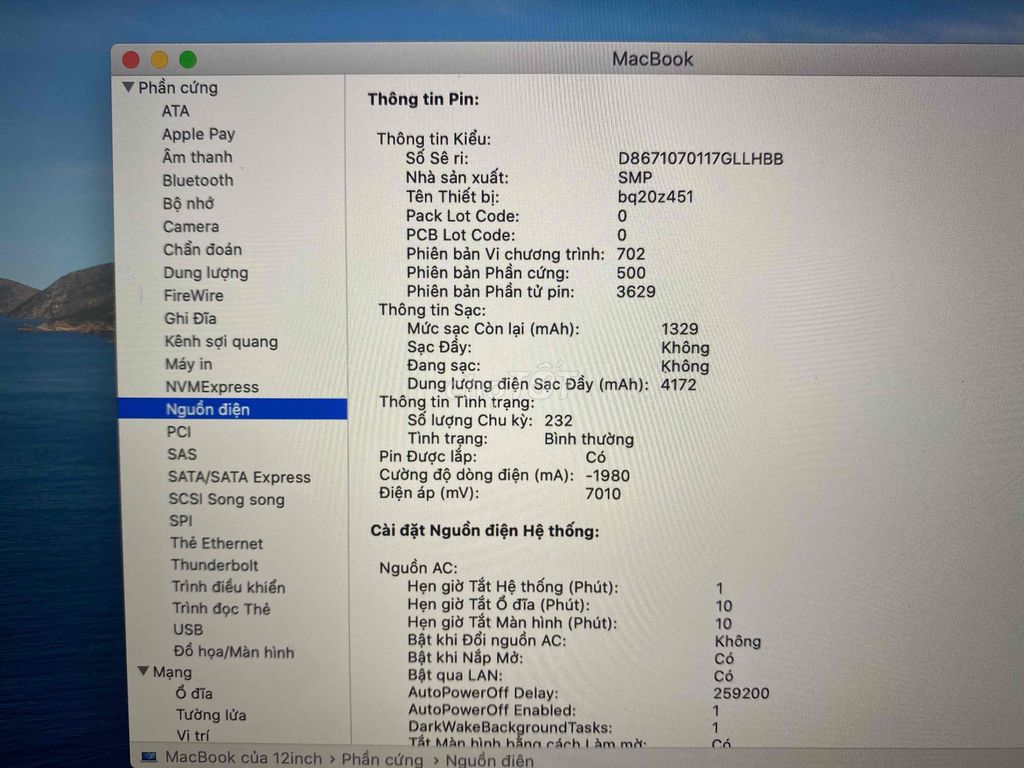Collapse the Mạng section triangle
This screenshot has height=768, width=1024.
click(143, 672)
